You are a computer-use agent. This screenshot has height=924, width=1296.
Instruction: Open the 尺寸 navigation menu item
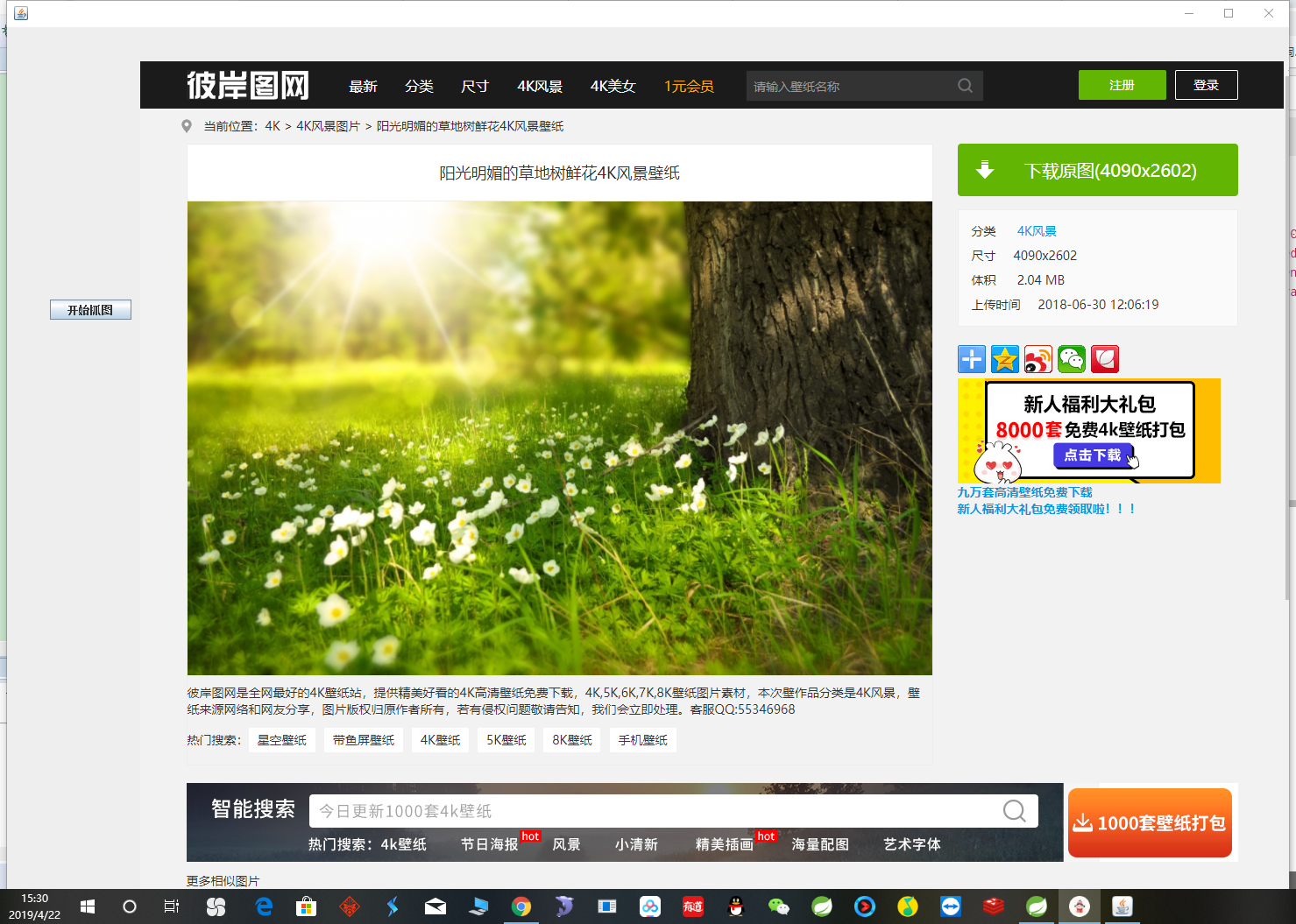[475, 86]
